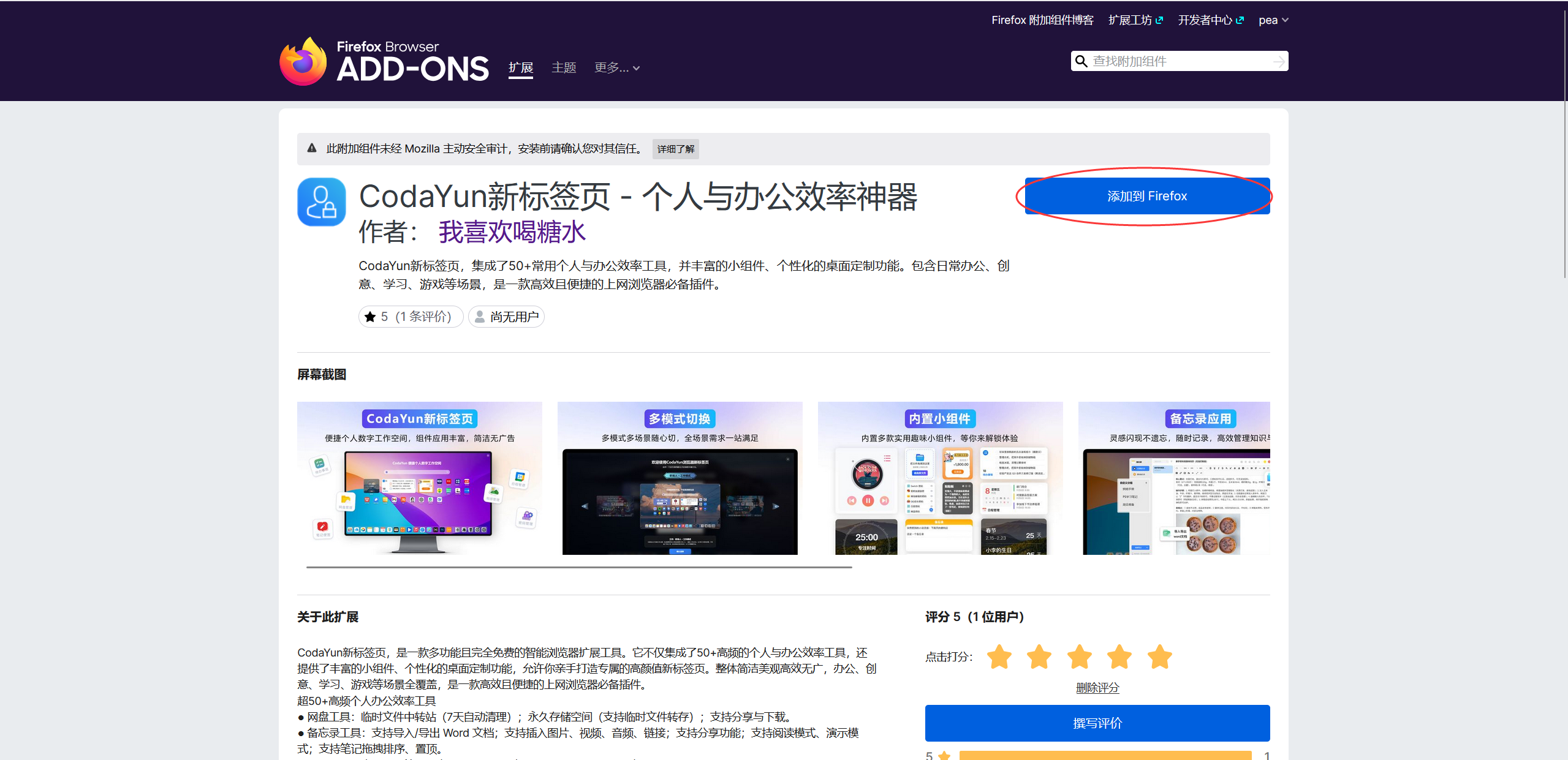Click the 详细了解 button in warning
Screen dimensions: 1568x760
pos(675,149)
